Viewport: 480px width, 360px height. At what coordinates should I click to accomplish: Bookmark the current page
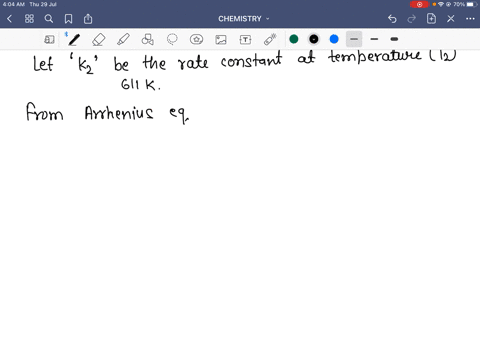pos(68,19)
